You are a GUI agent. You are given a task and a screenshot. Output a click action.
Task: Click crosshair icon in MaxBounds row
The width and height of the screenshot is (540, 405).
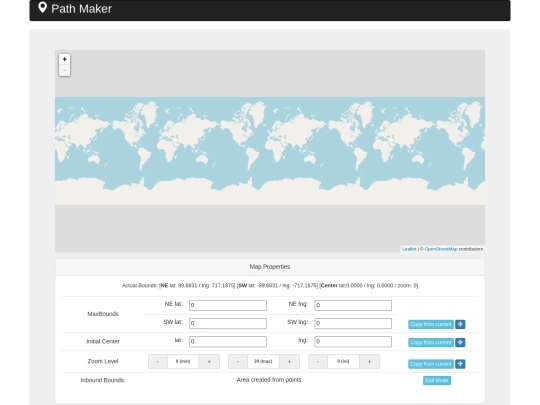coord(460,324)
